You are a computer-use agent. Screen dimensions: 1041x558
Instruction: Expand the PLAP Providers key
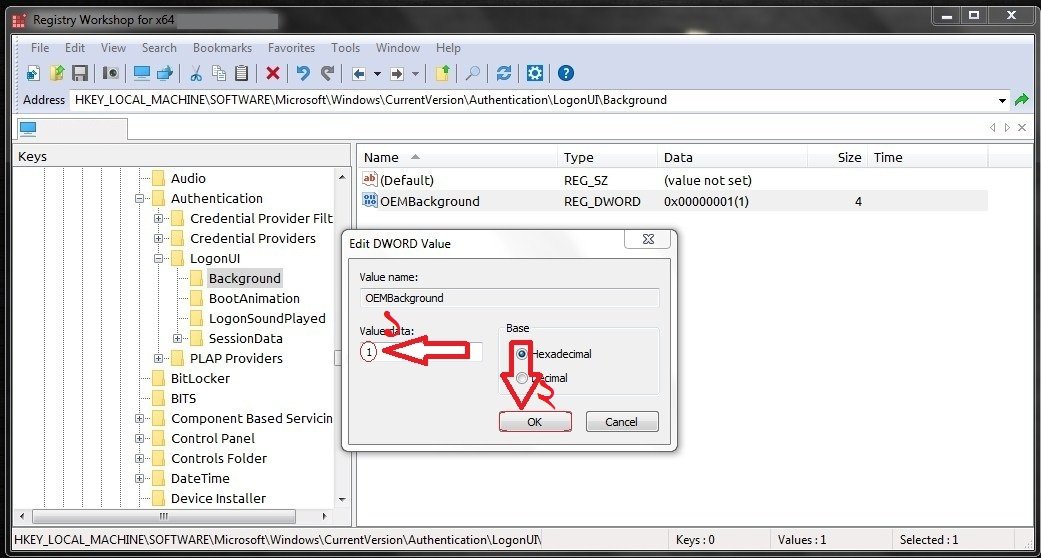[x=158, y=359]
